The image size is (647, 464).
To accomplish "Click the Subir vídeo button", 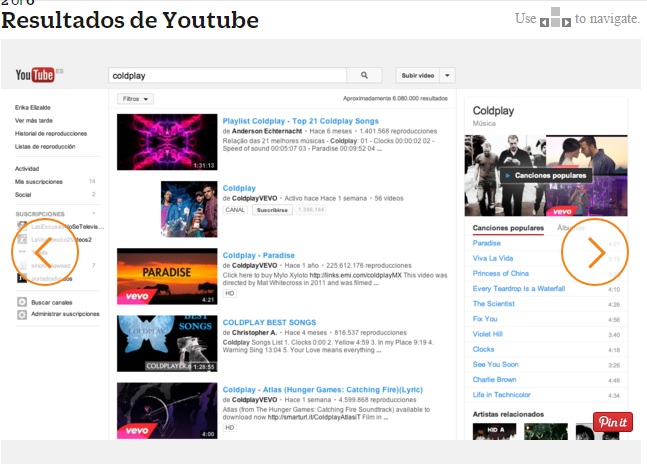I will point(418,75).
